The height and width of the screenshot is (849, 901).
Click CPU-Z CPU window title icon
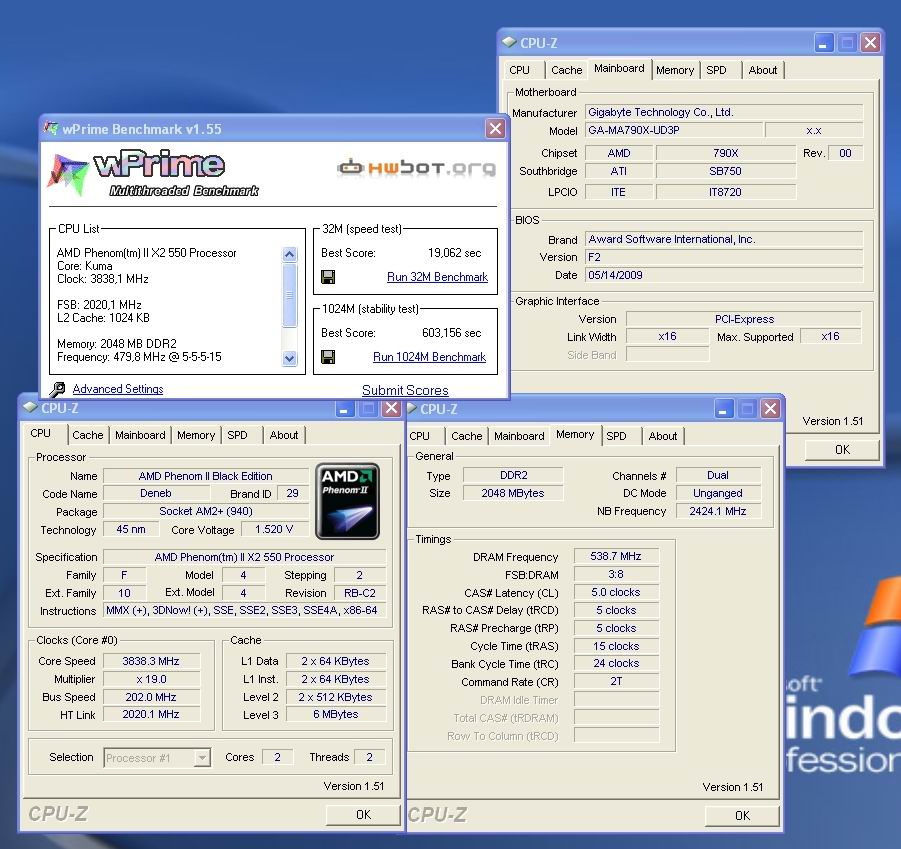pos(30,407)
